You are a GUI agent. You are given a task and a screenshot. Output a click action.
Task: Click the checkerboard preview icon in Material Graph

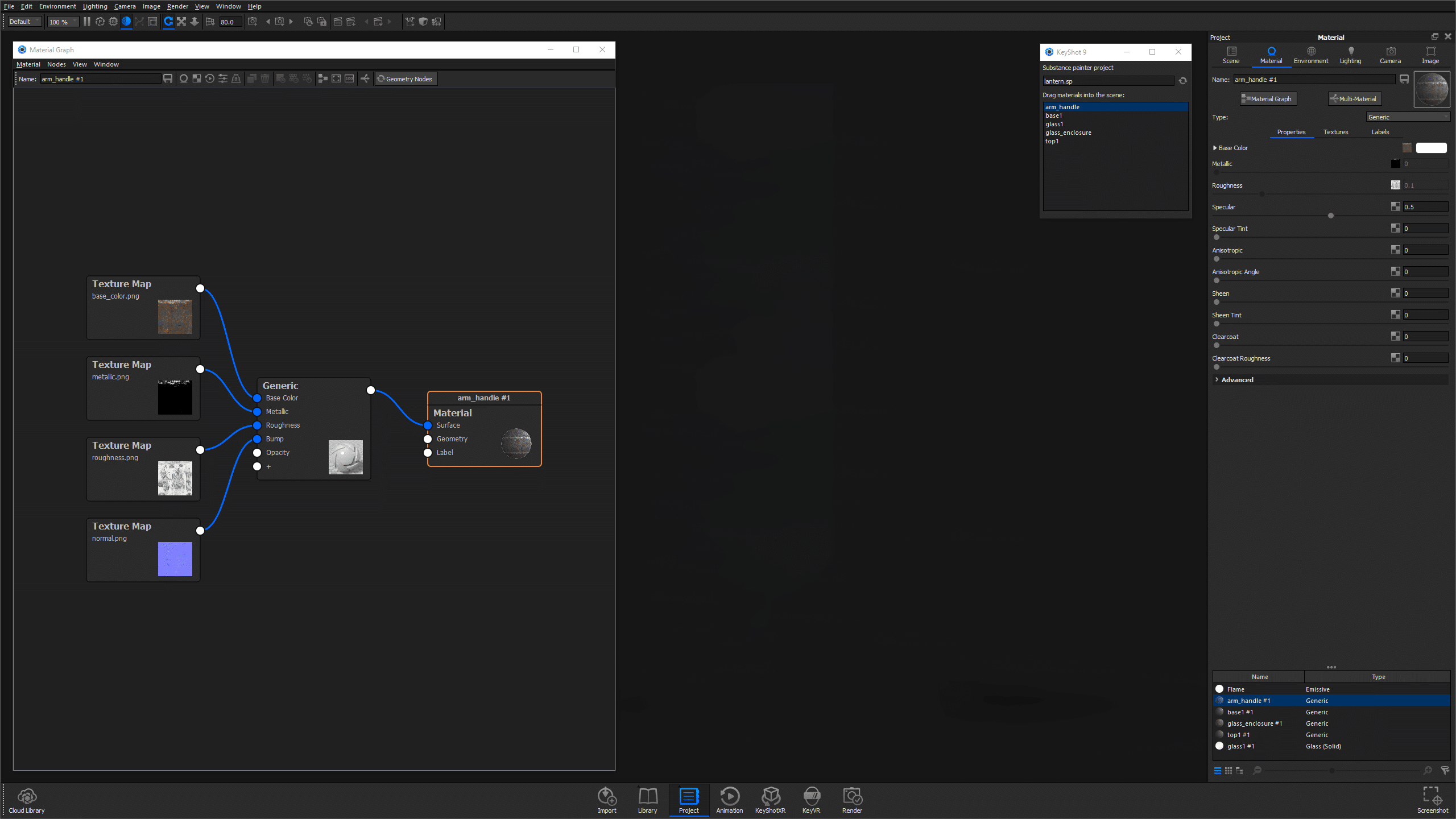[x=197, y=78]
